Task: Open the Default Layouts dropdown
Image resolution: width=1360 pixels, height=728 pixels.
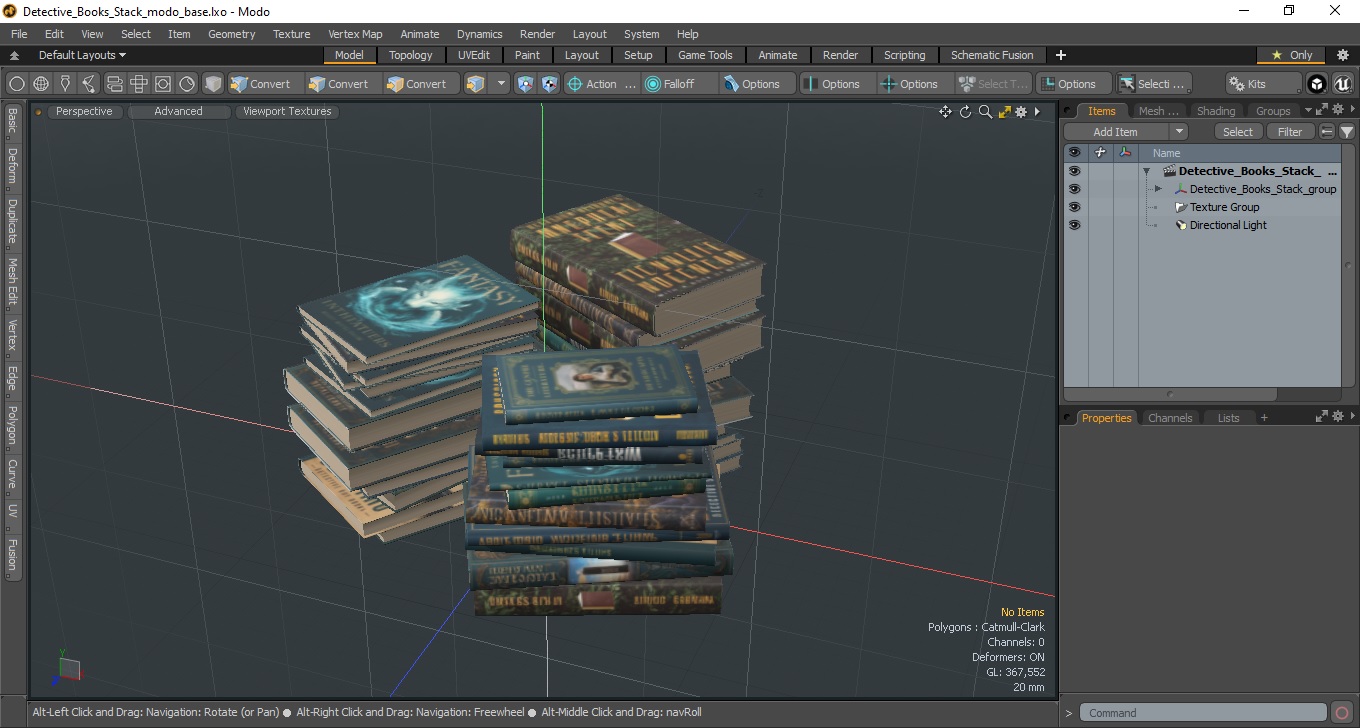Action: coord(82,55)
